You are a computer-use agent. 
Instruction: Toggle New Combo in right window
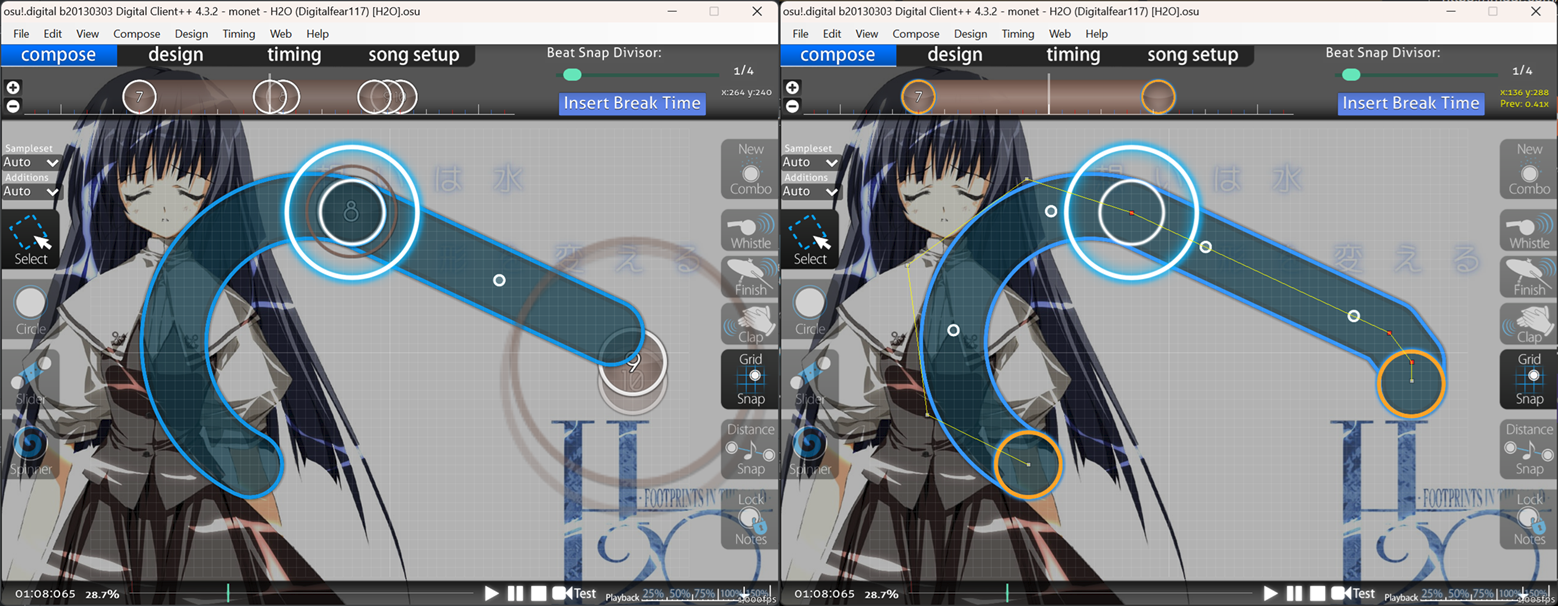pos(1529,169)
